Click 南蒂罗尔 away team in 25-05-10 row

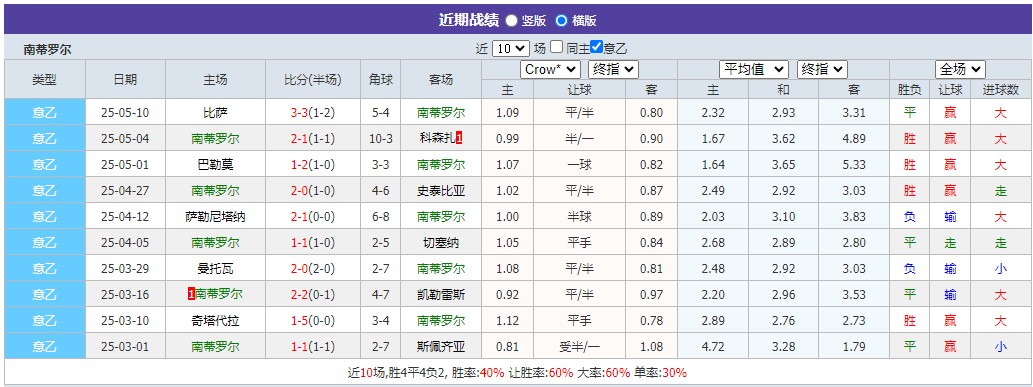[x=441, y=113]
